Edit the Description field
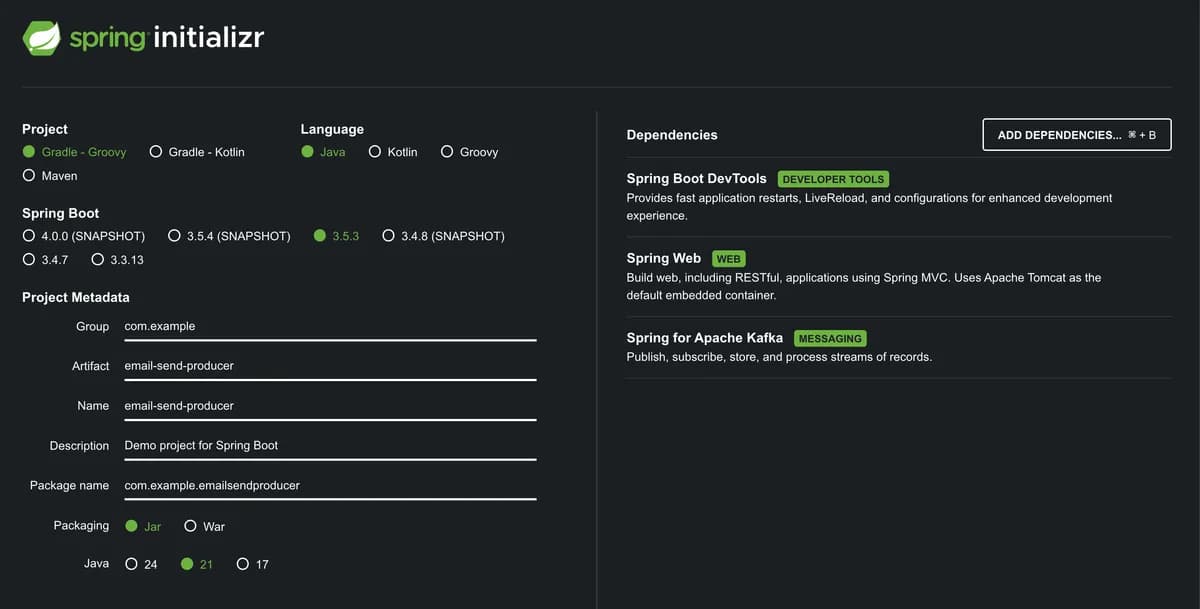Screen dimensions: 1200x609 tap(330, 446)
